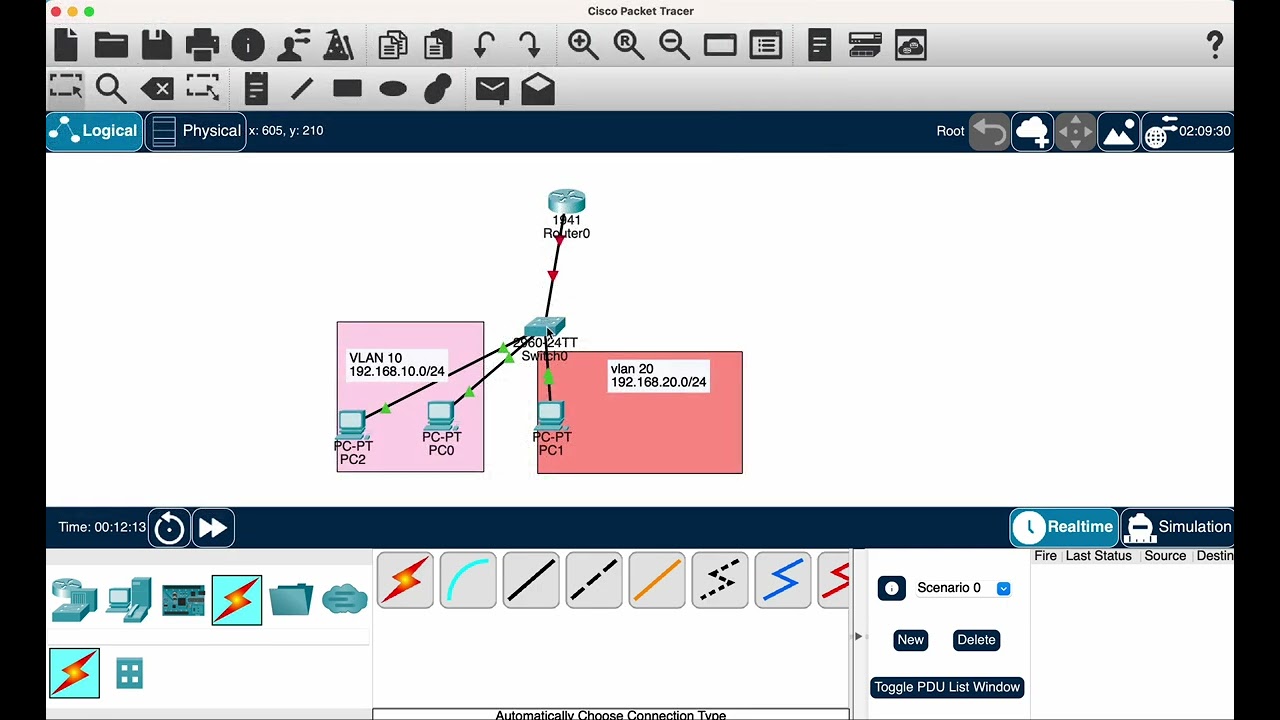Copy the selection with the copy icon
Viewport: 1280px width, 720px height.
(393, 45)
